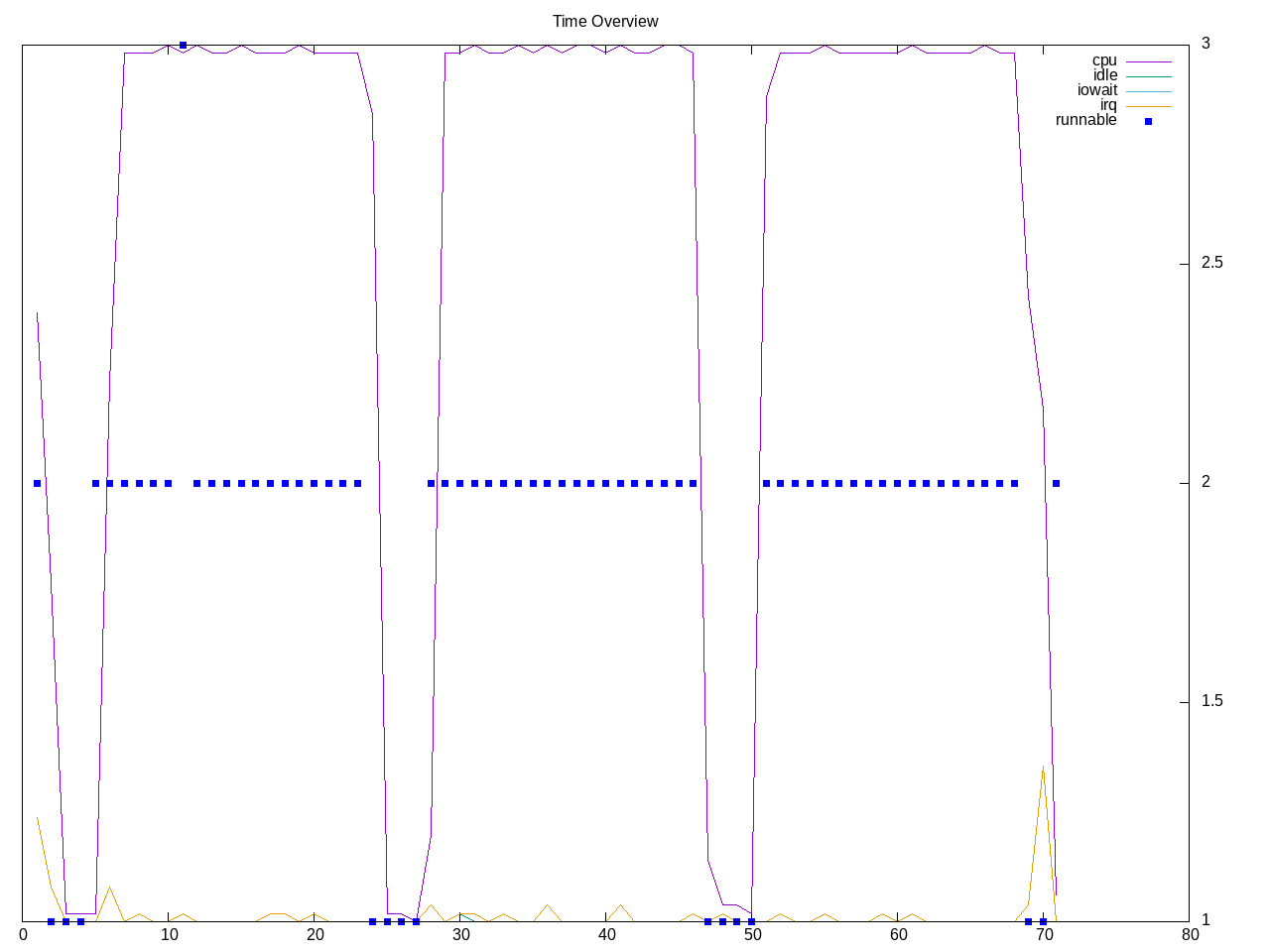Click the x-axis tick label 10

tap(169, 934)
